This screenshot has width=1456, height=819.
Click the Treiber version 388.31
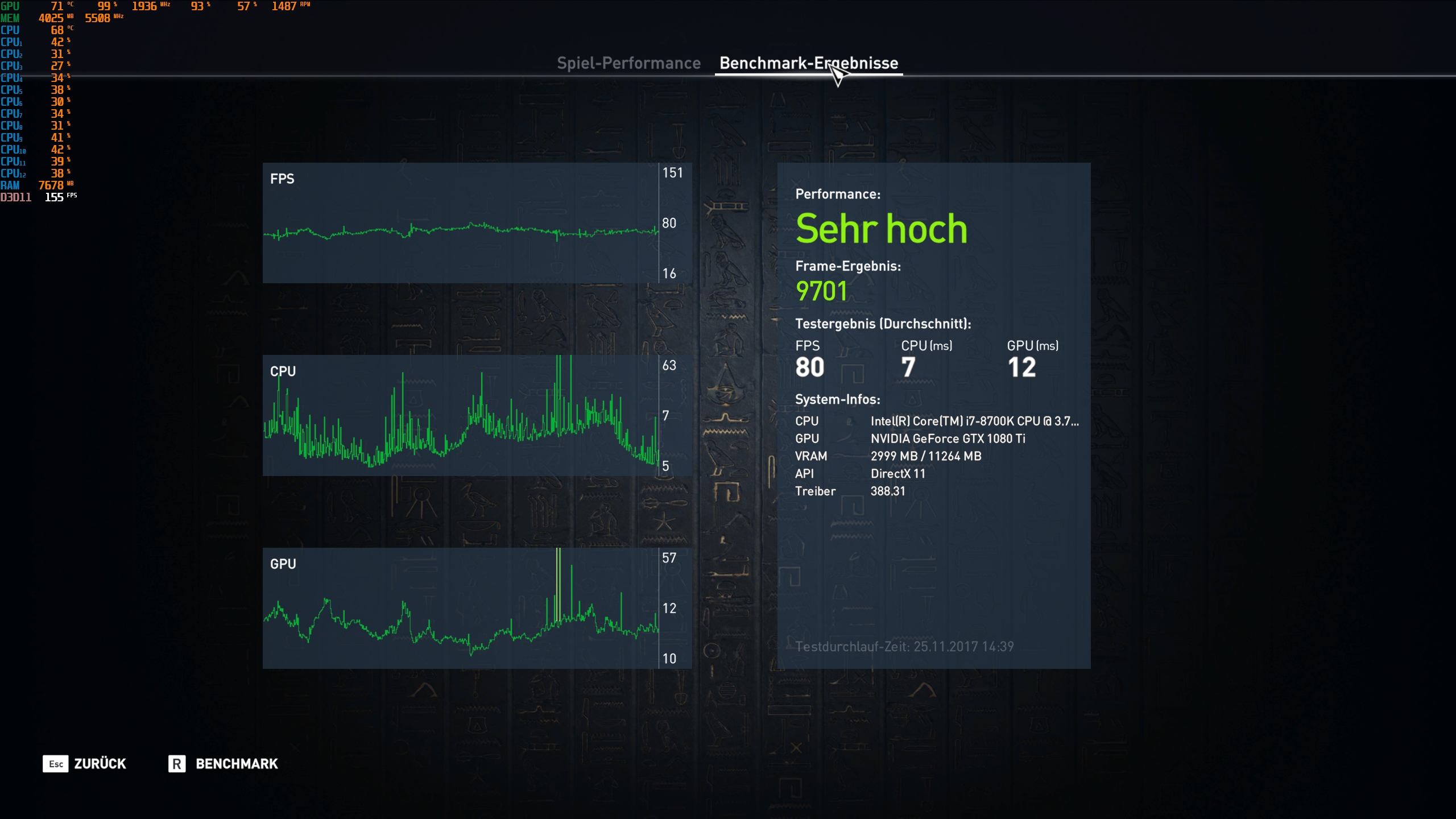[887, 491]
